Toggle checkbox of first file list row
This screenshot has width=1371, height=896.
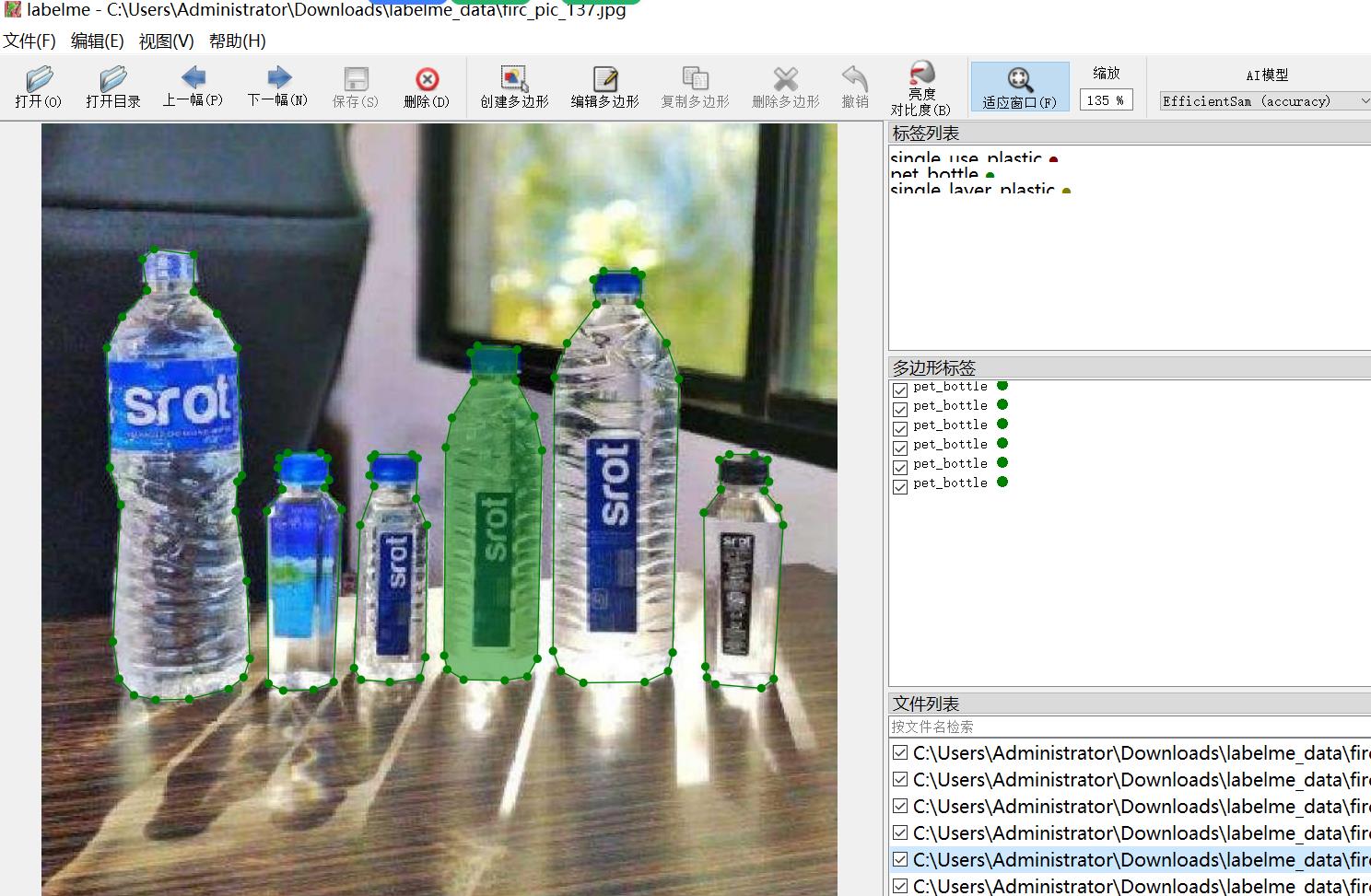(x=900, y=752)
